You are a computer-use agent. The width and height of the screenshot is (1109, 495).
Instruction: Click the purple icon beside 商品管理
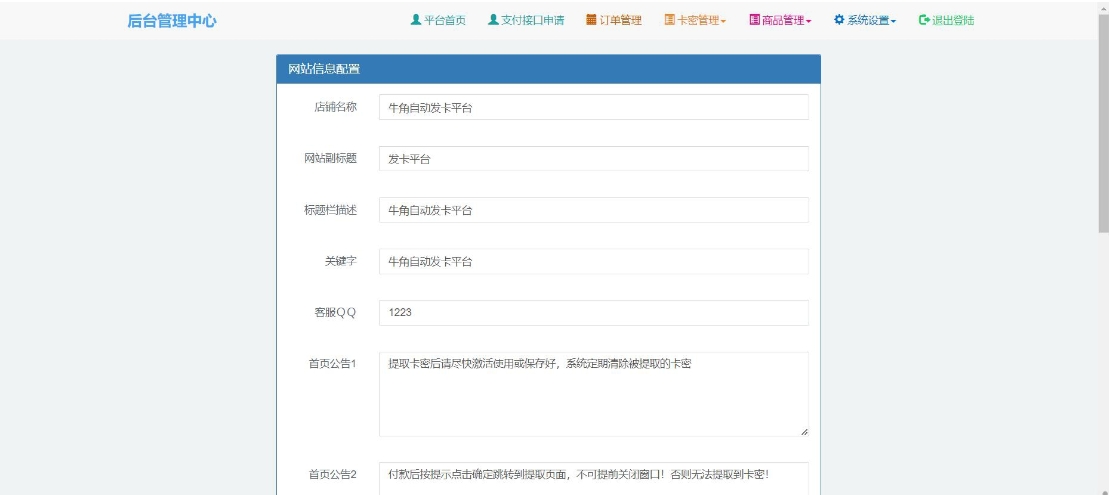click(755, 21)
